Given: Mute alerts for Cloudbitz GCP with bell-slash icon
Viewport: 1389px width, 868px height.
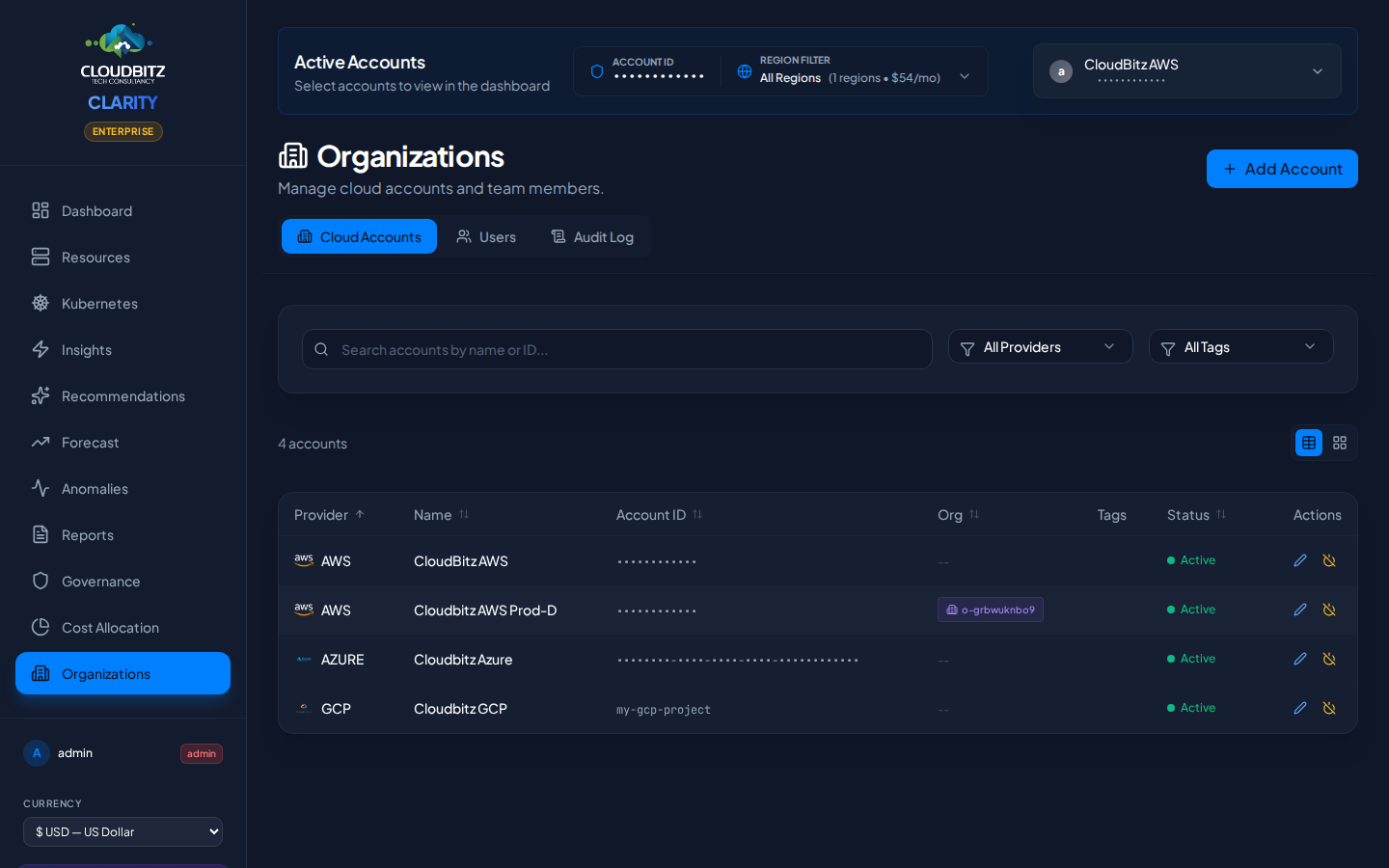Looking at the screenshot, I should [x=1329, y=708].
